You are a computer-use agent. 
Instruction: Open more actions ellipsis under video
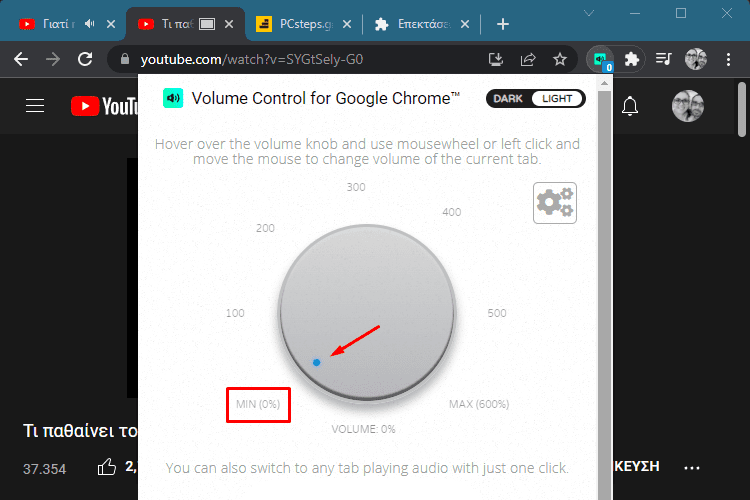pos(692,467)
